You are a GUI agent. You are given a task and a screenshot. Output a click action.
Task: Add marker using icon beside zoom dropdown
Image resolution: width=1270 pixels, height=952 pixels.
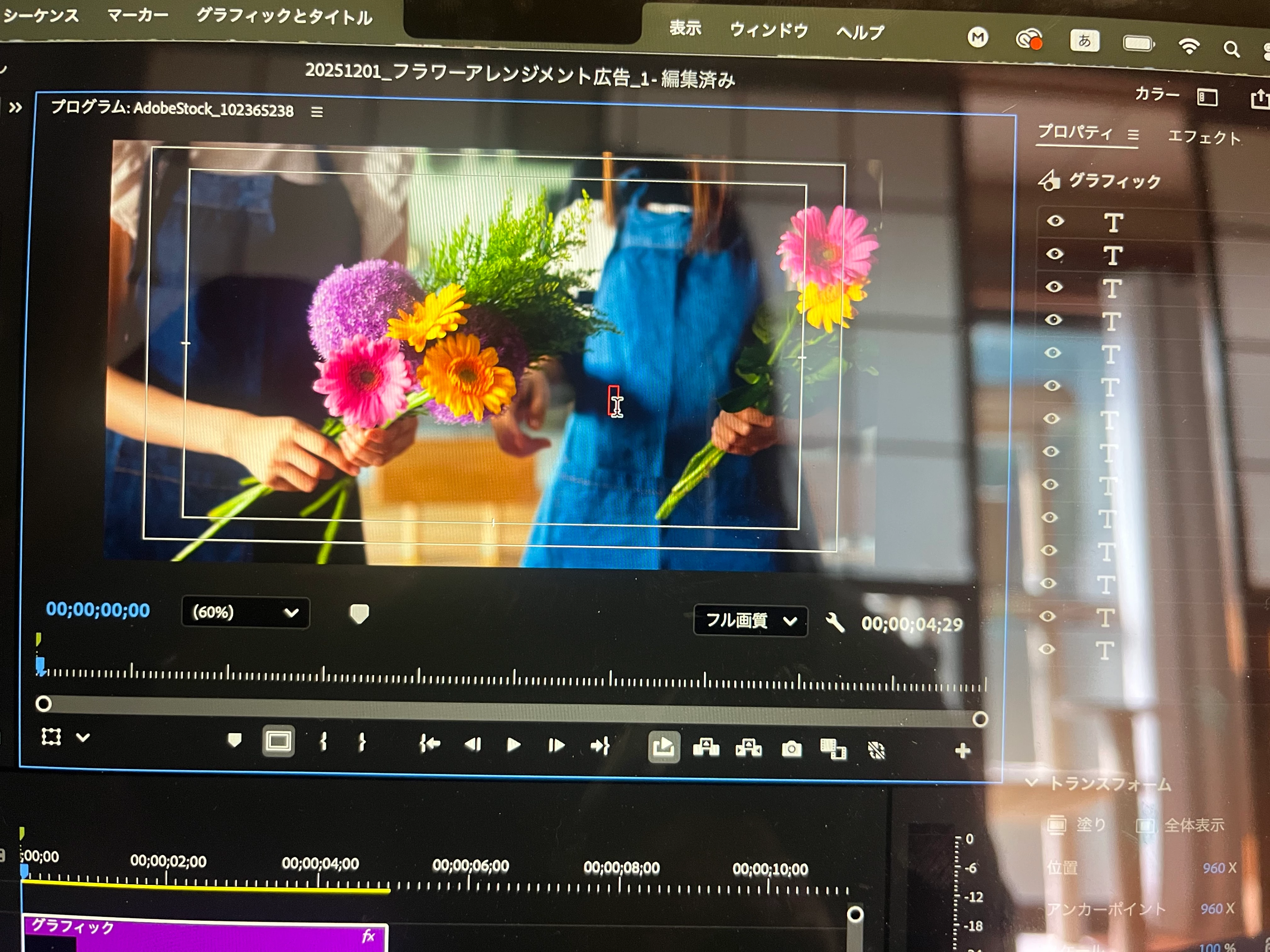pyautogui.click(x=359, y=614)
